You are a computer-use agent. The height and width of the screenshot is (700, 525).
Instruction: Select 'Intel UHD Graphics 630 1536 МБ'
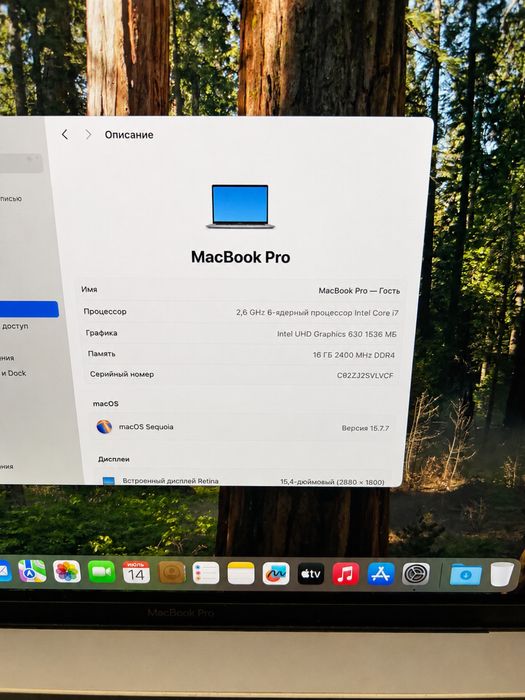point(337,334)
